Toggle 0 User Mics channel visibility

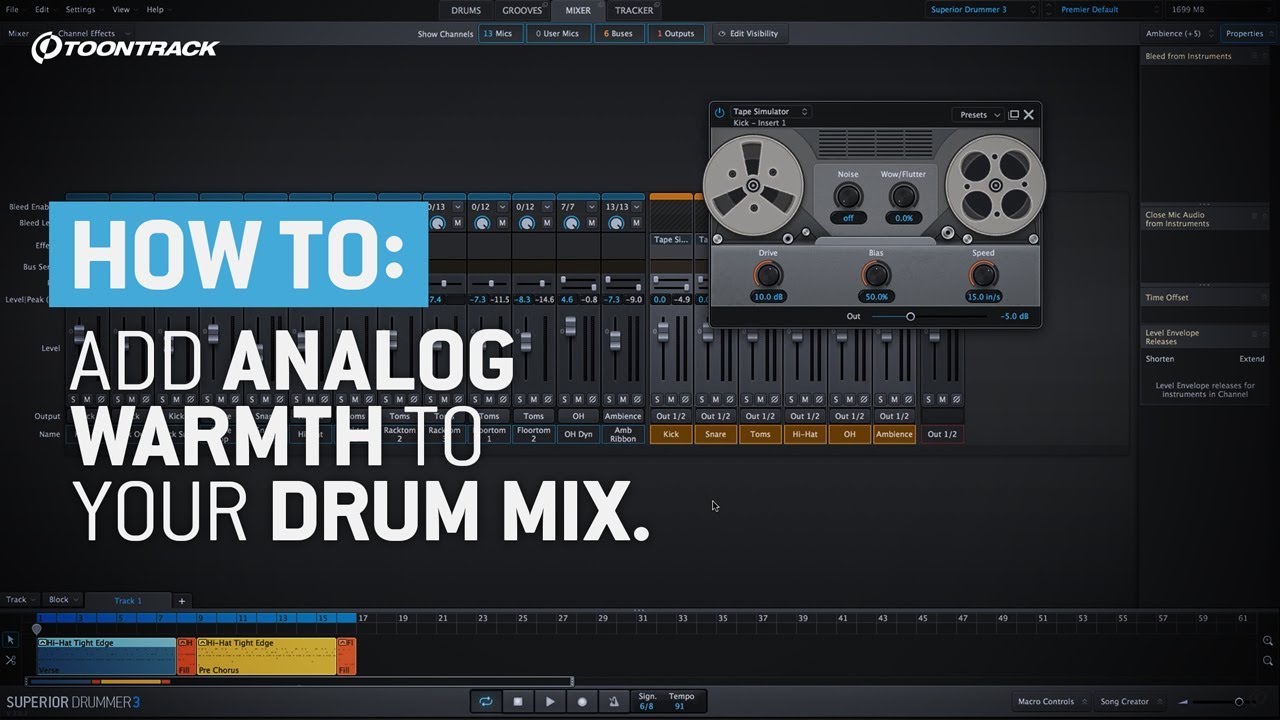click(557, 34)
